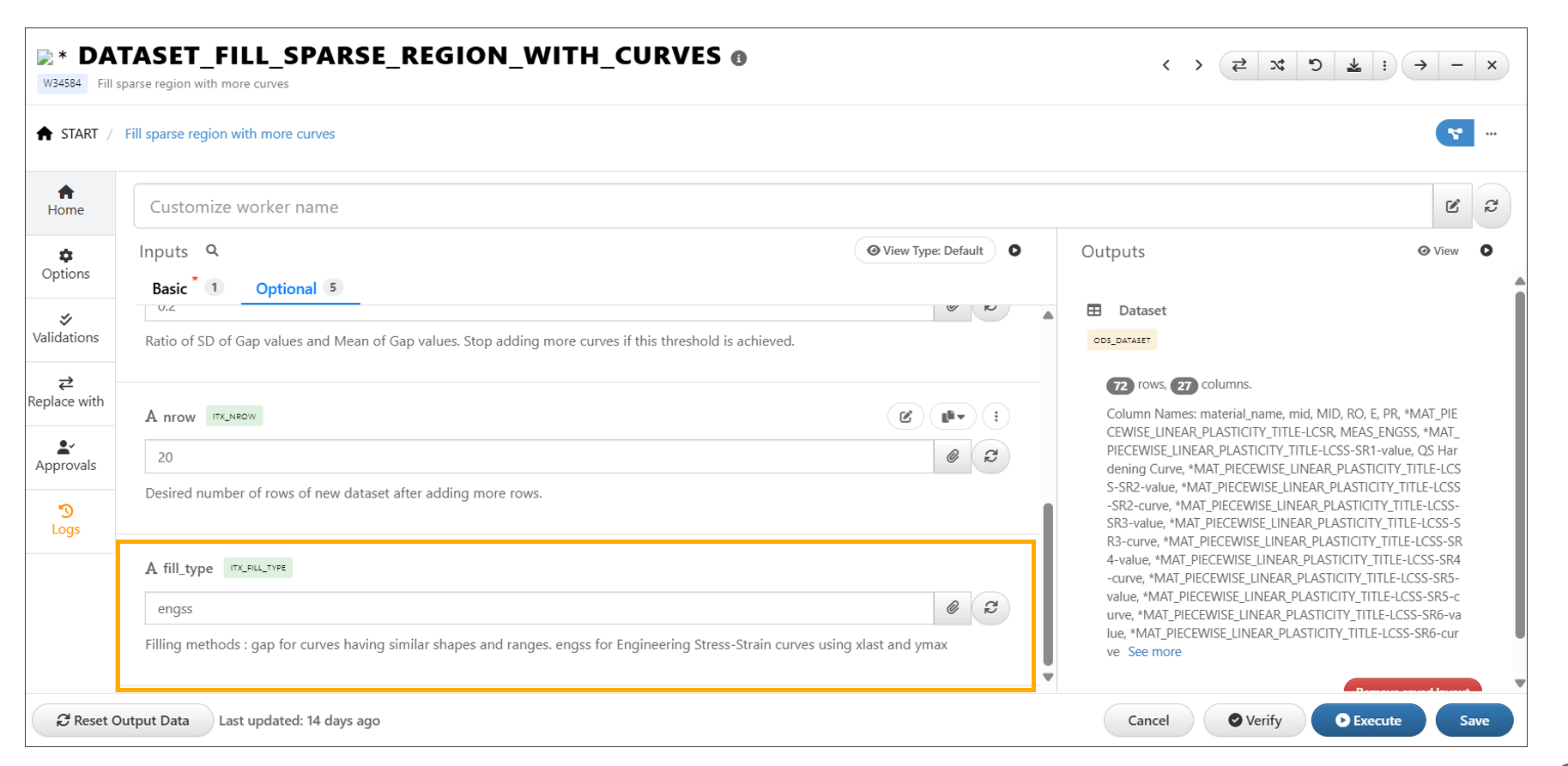Click the undo/revert arrow icon in header

[x=1315, y=65]
